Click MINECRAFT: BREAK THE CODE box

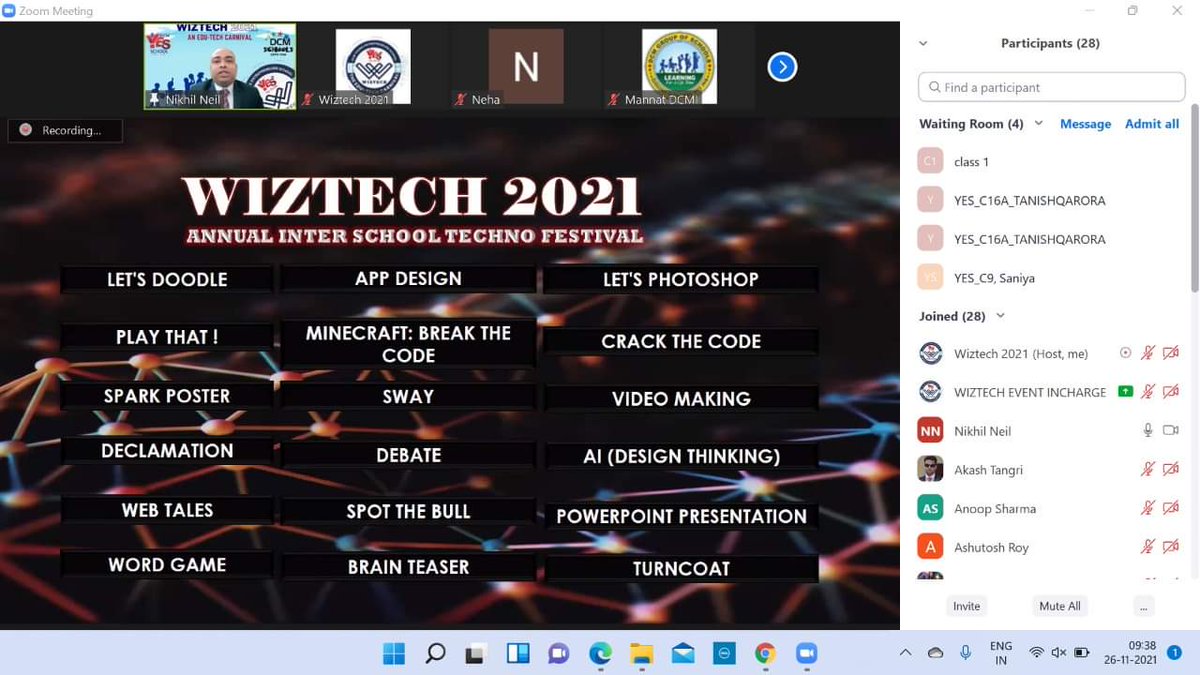coord(408,344)
